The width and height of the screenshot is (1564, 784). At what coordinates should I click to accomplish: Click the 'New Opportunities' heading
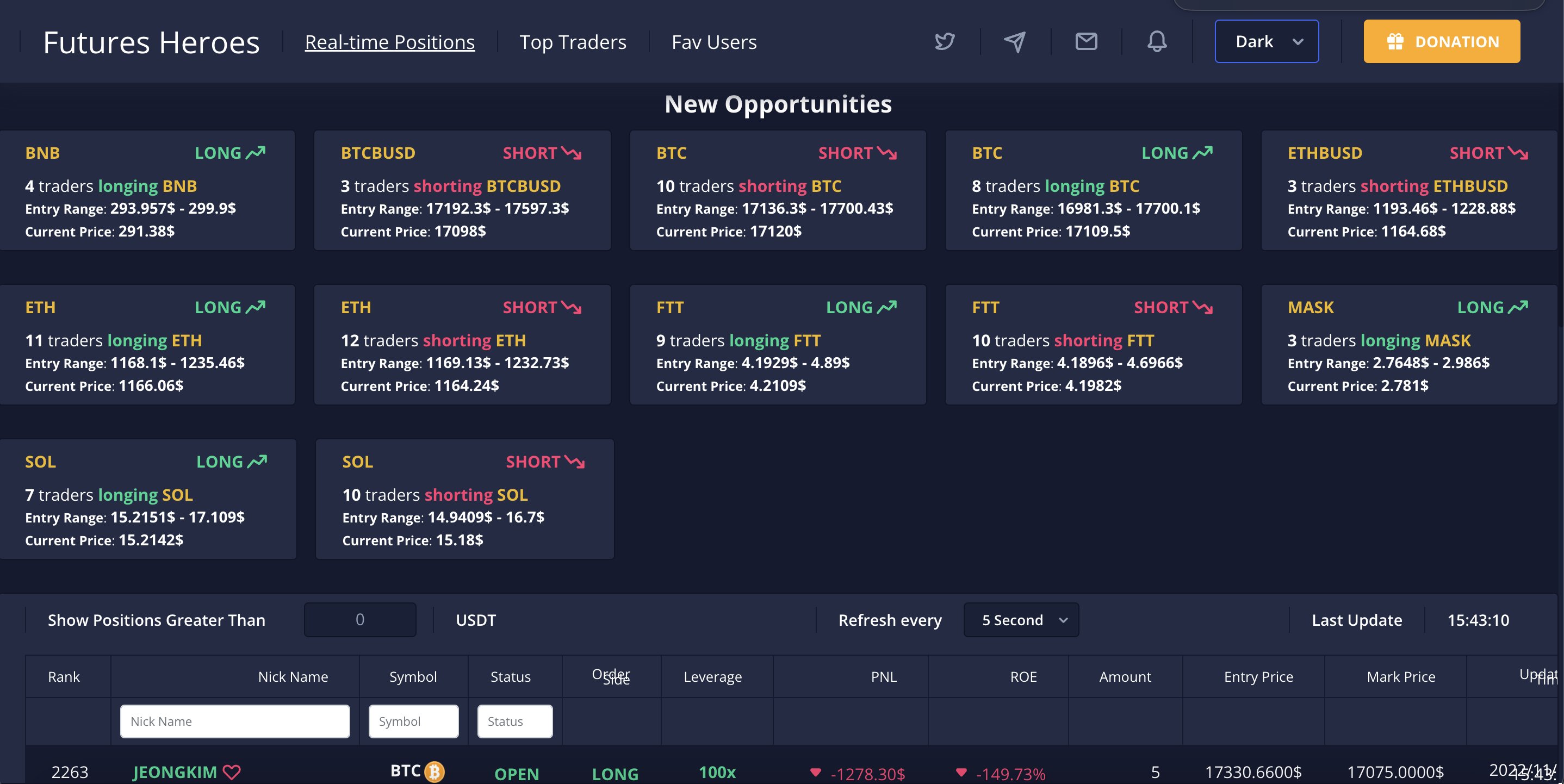coord(778,104)
